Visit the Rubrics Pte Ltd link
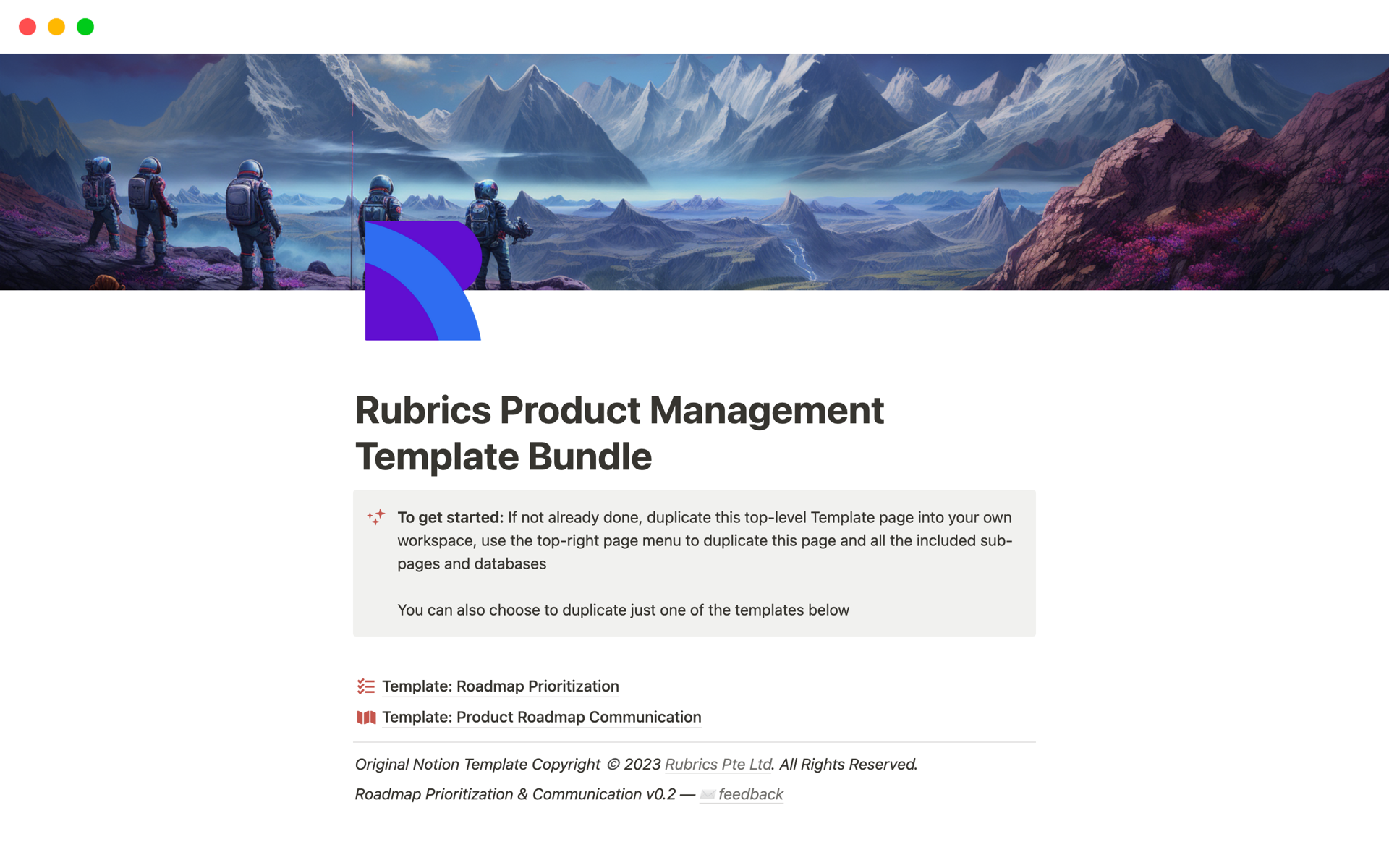 point(718,764)
